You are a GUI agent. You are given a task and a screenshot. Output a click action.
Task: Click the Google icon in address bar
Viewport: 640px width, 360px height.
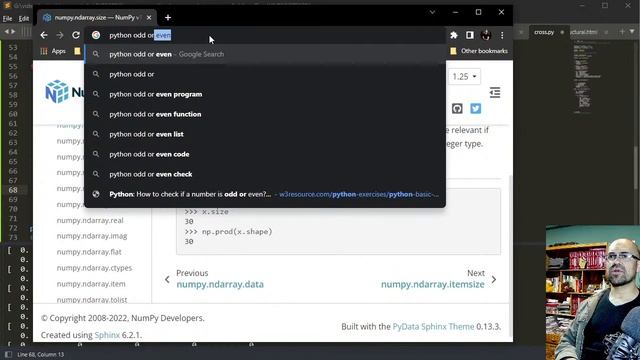coord(96,35)
